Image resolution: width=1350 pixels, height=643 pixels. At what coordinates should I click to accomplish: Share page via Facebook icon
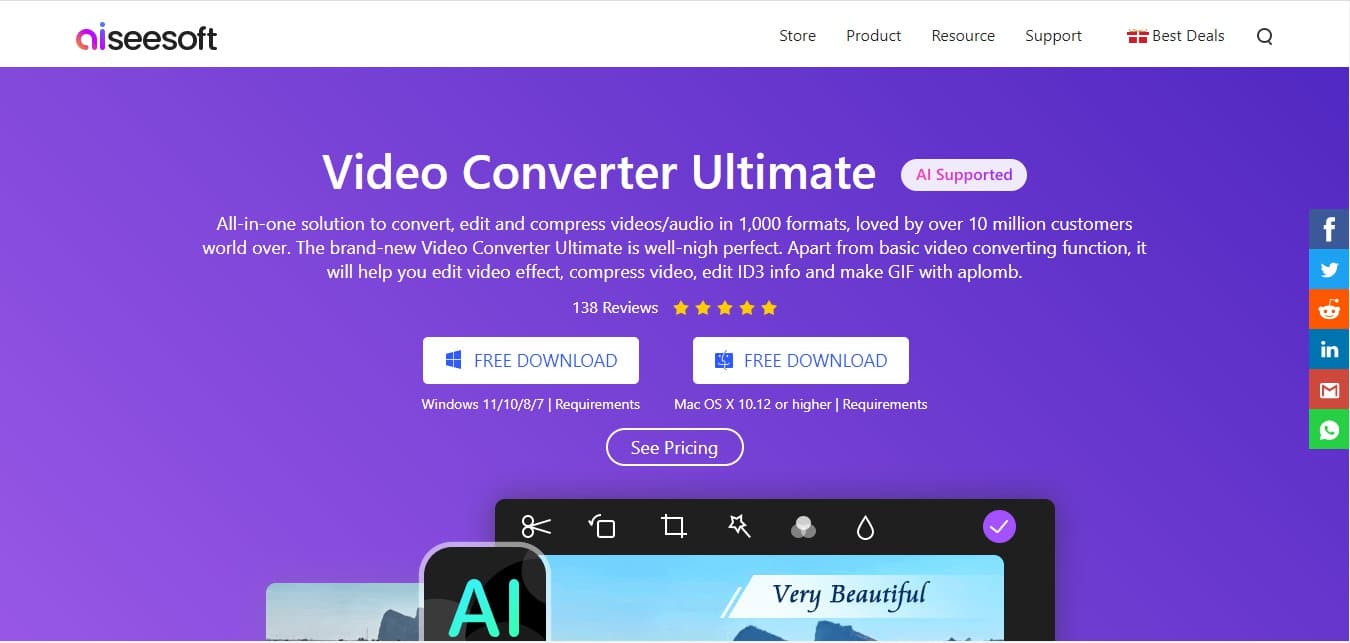(x=1329, y=230)
